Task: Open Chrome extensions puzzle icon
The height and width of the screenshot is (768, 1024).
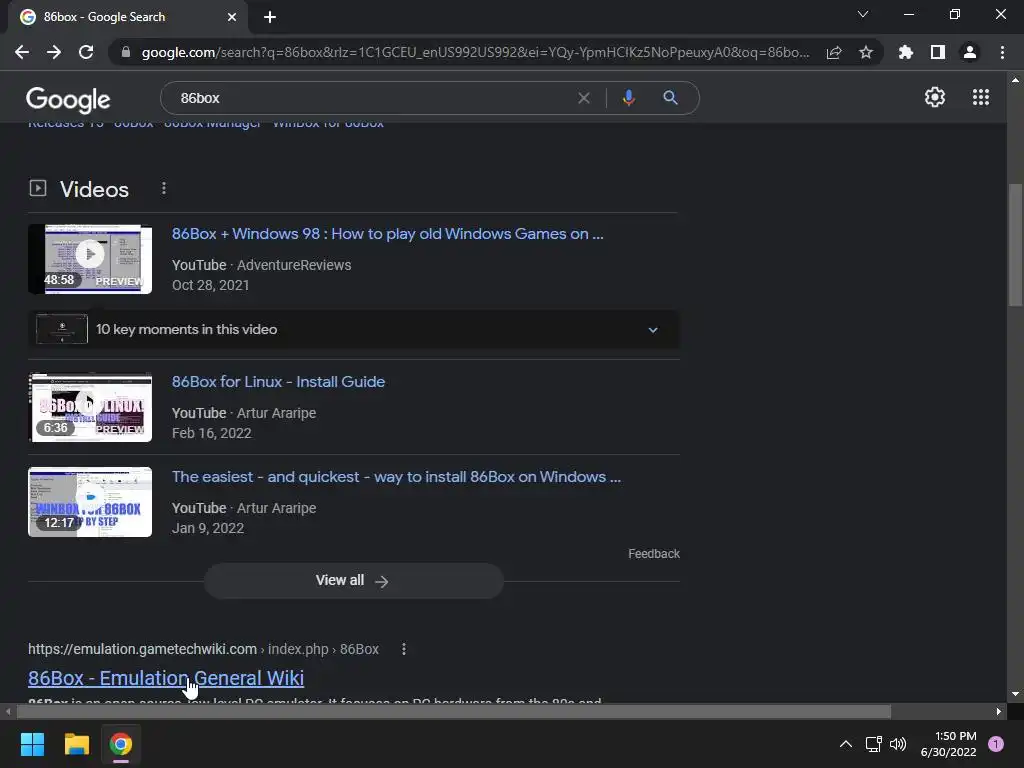Action: point(906,52)
